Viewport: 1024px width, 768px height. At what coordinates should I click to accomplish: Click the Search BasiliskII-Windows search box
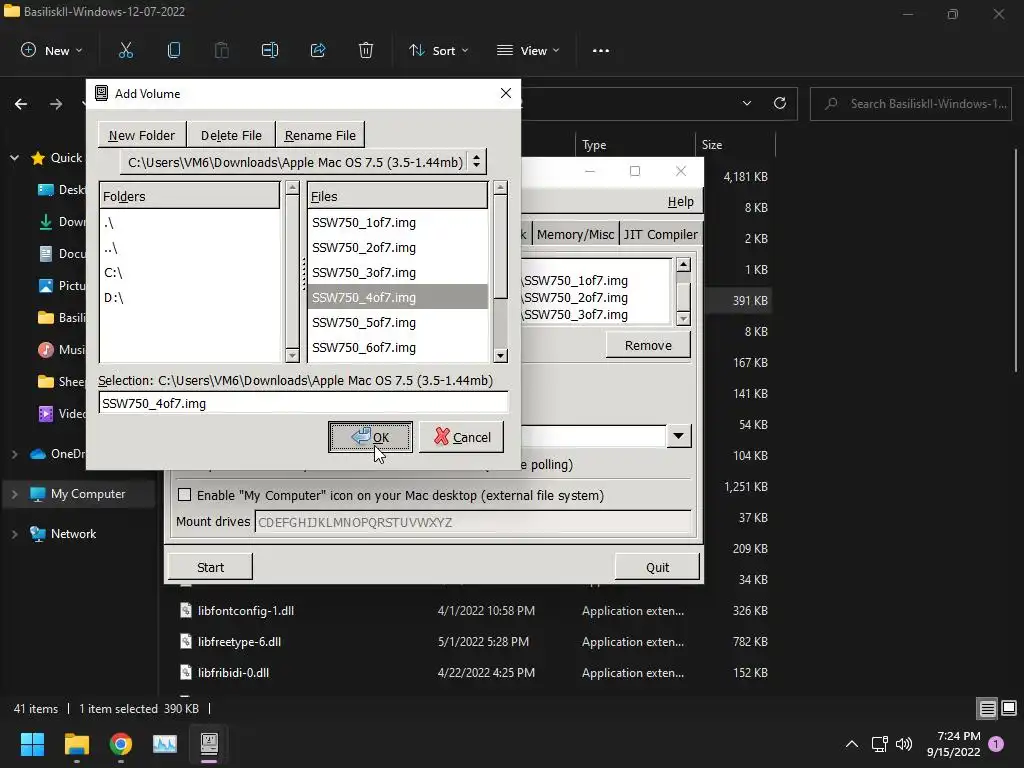(x=911, y=103)
